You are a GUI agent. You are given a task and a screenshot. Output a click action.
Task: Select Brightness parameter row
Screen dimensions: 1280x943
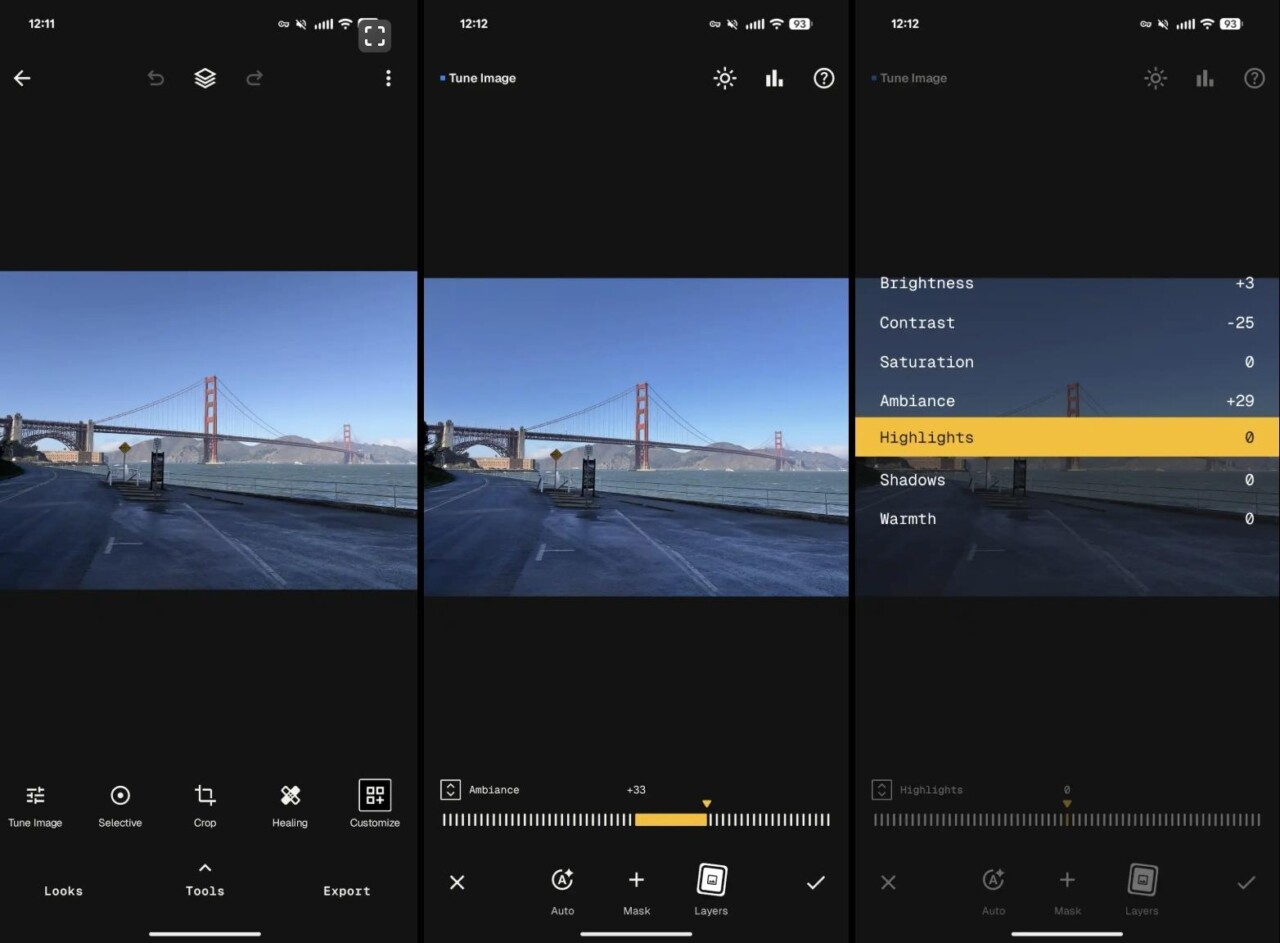click(1067, 283)
